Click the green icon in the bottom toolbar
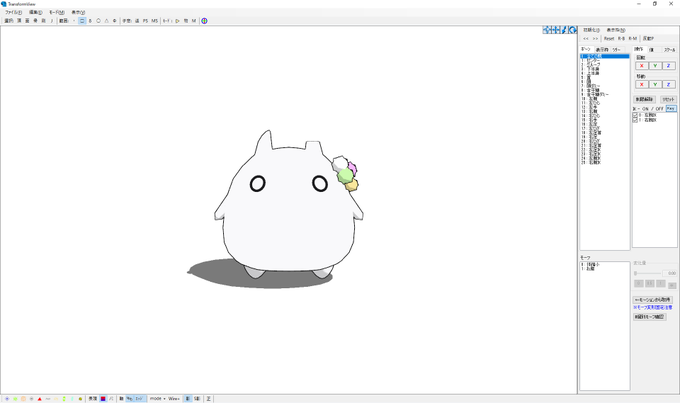Screen dimensions: 680x403 [15, 399]
